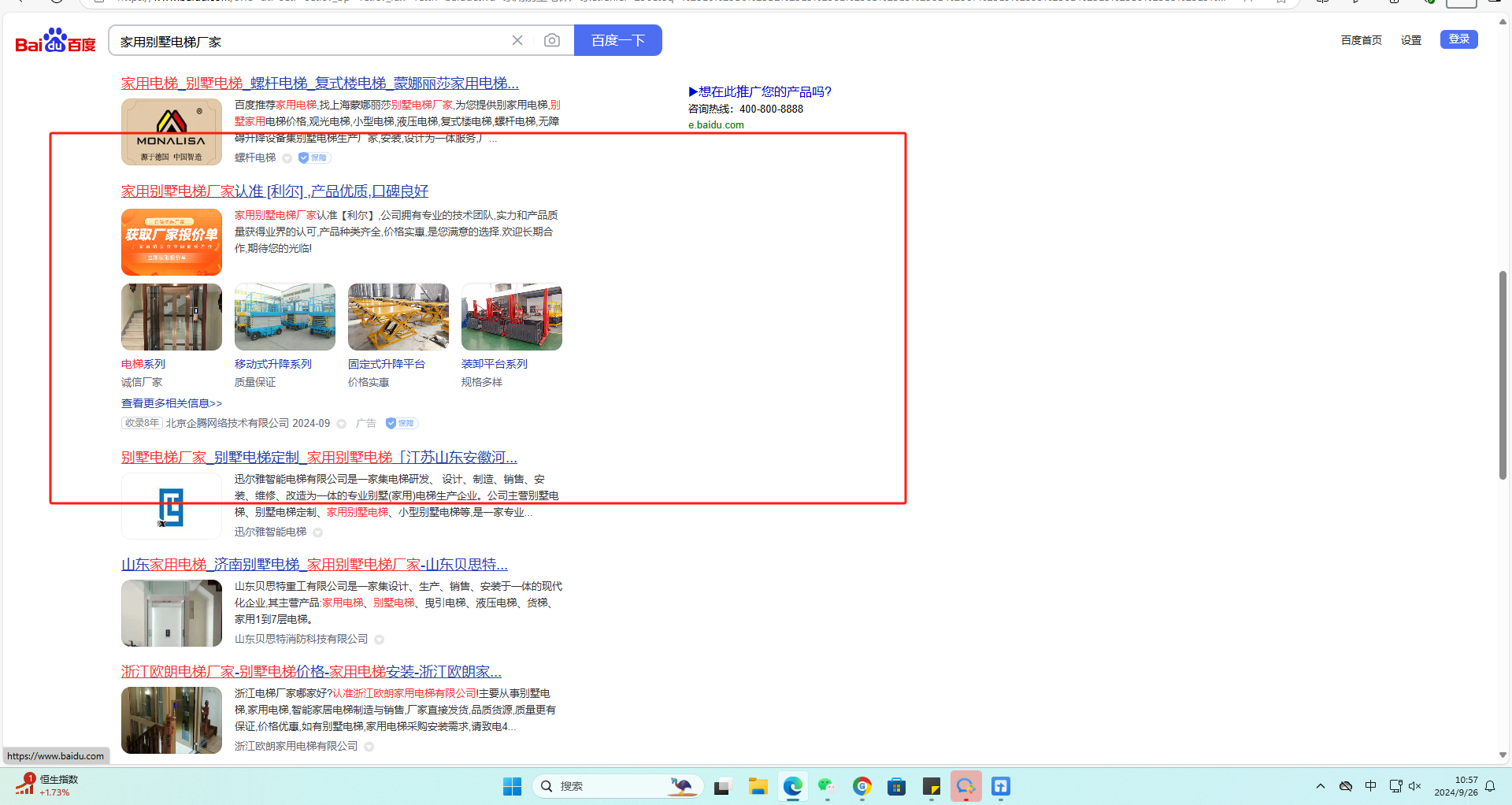This screenshot has width=1512, height=805.
Task: Open the Windows Start menu
Action: [x=512, y=786]
